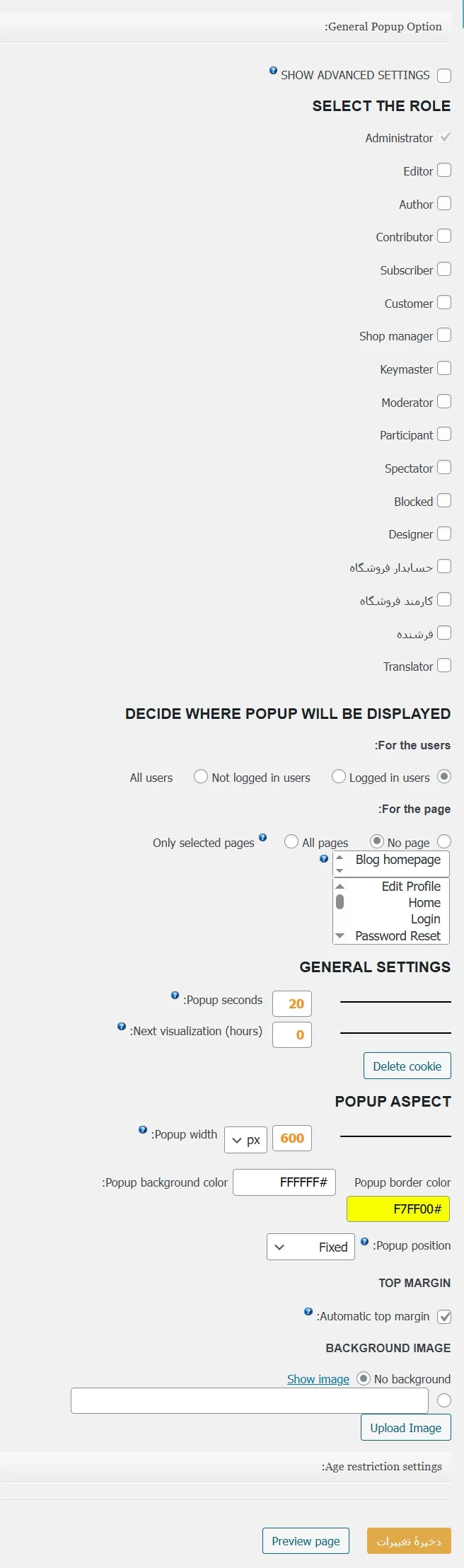Viewport: 464px width, 1568px height.
Task: Disable Automatic top margin
Action: (444, 1312)
